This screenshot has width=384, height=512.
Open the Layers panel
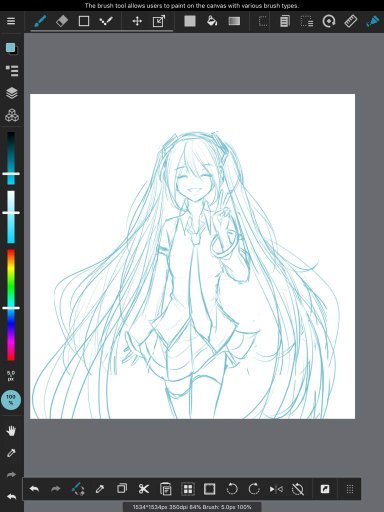(12, 93)
